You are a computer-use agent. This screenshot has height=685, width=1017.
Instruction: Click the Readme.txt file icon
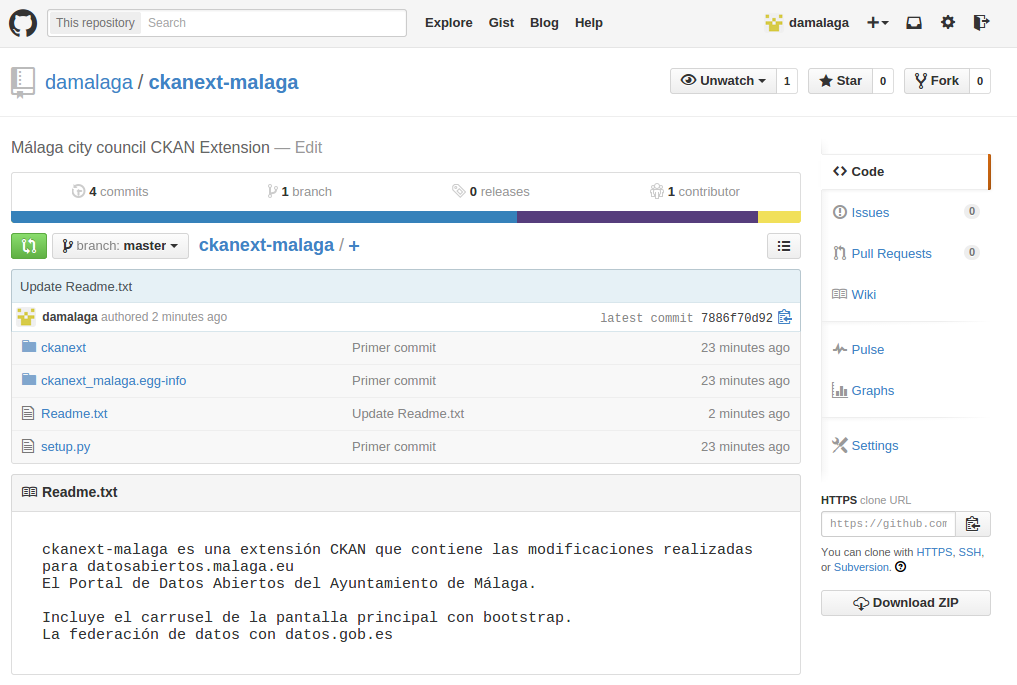click(28, 413)
